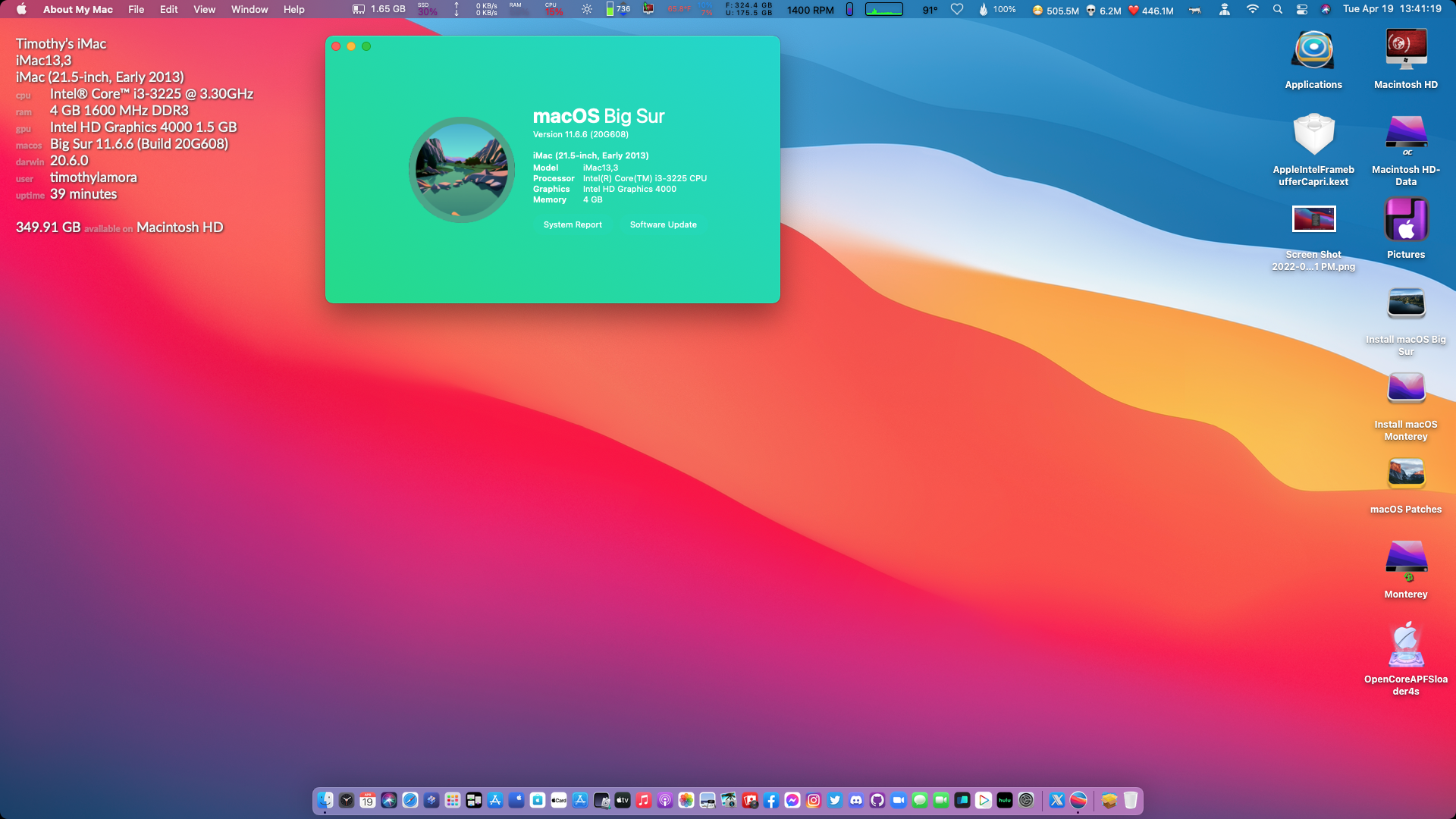1456x819 pixels.
Task: Launch Hulu from the Dock
Action: [1005, 800]
